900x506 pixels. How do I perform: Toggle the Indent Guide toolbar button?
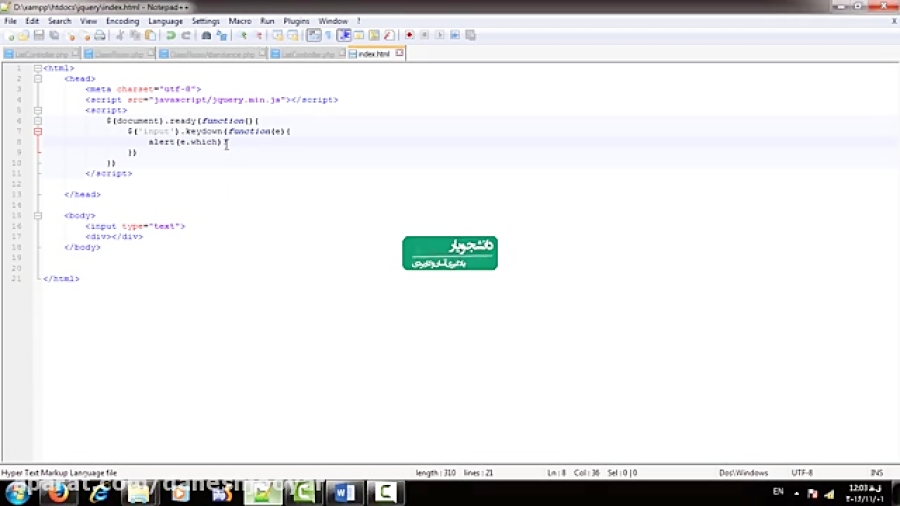pyautogui.click(x=344, y=36)
